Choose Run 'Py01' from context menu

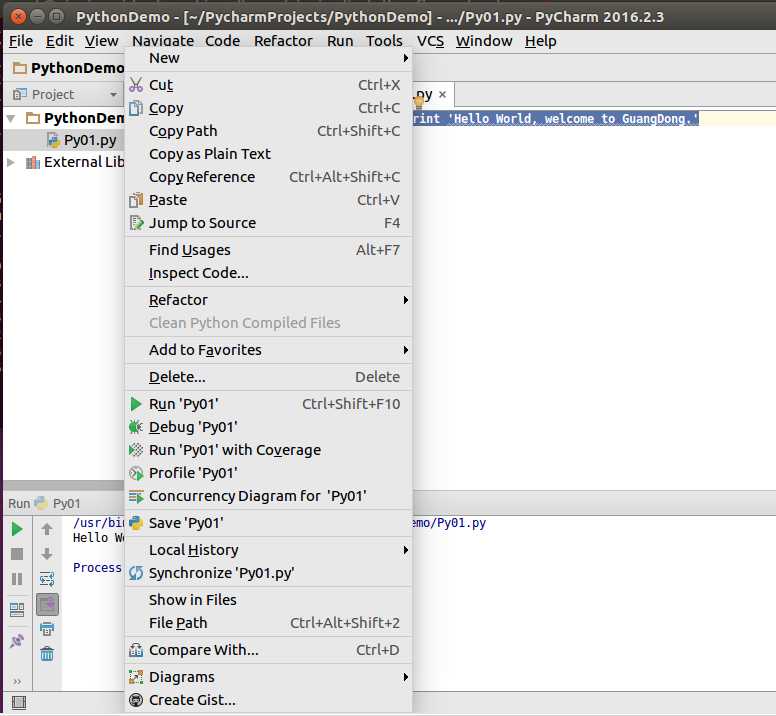point(268,404)
